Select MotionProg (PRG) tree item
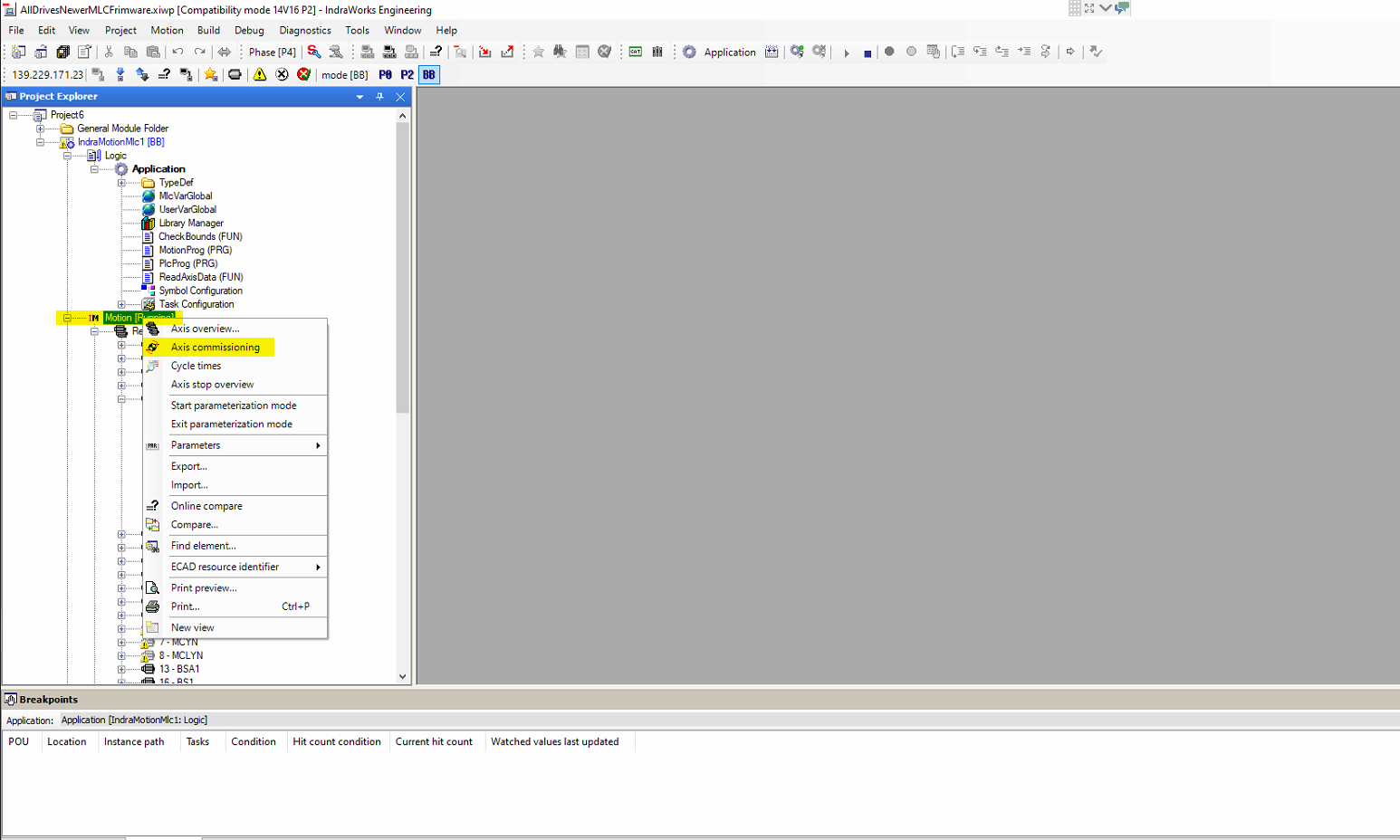This screenshot has height=840, width=1400. click(x=196, y=250)
